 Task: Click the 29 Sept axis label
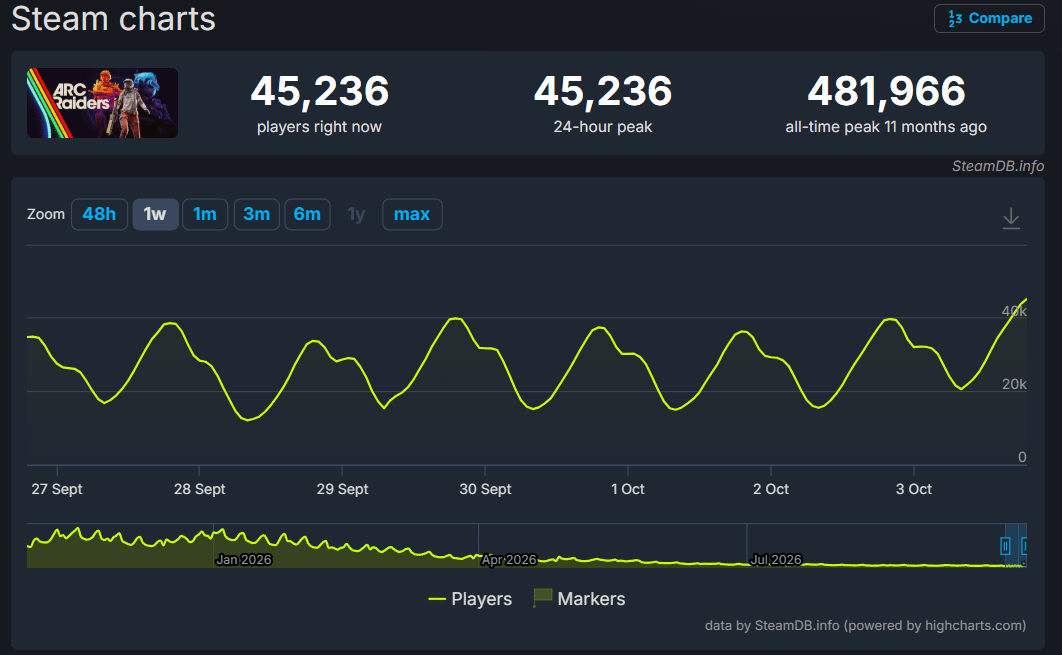point(342,489)
